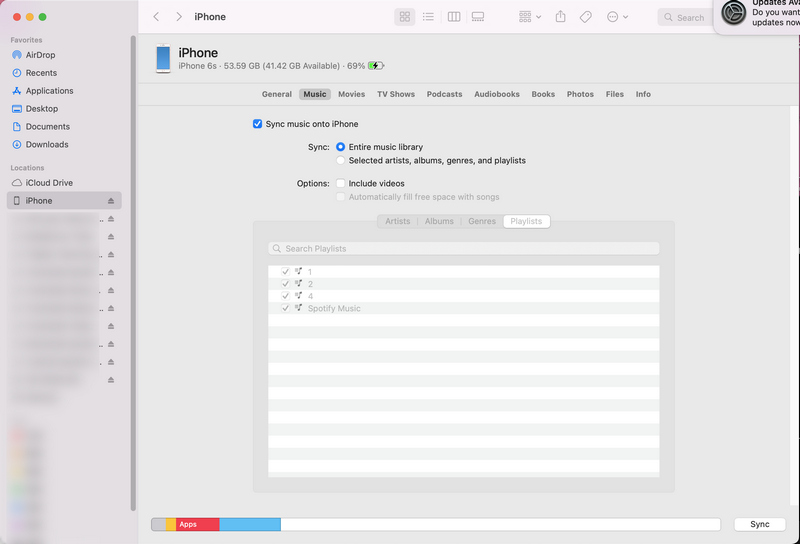Go back with the left chevron
Viewport: 800px width, 544px height.
pos(157,17)
